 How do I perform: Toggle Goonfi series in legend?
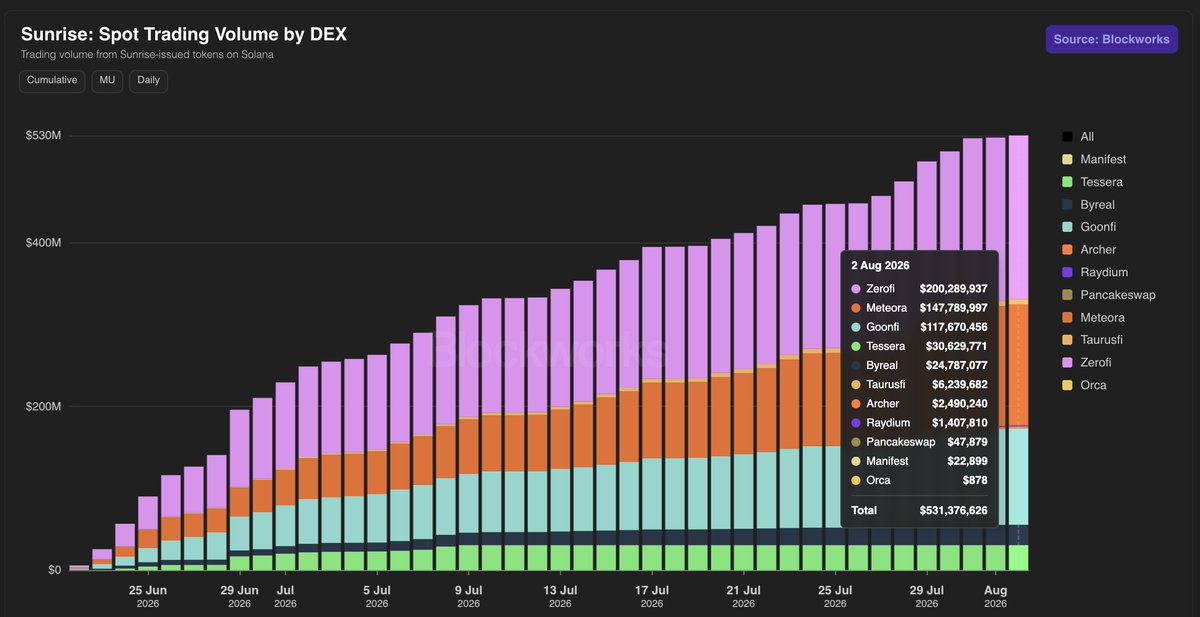coord(1089,227)
